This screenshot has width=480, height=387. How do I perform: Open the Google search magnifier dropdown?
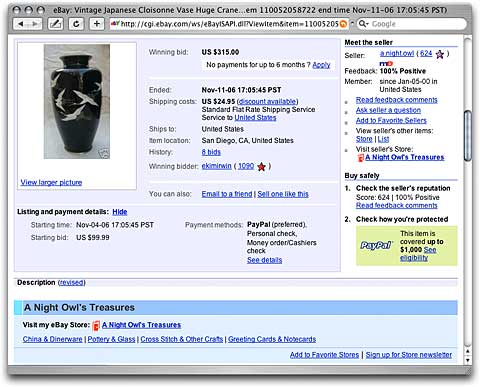pos(363,24)
